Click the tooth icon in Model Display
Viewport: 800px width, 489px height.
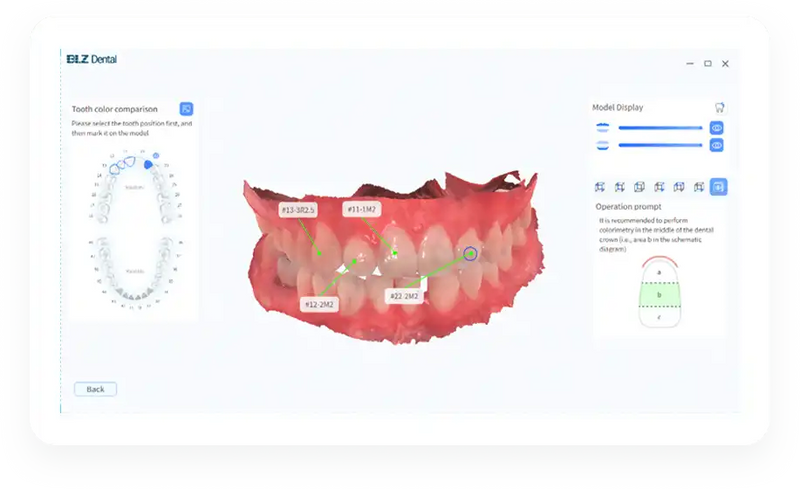(x=719, y=108)
